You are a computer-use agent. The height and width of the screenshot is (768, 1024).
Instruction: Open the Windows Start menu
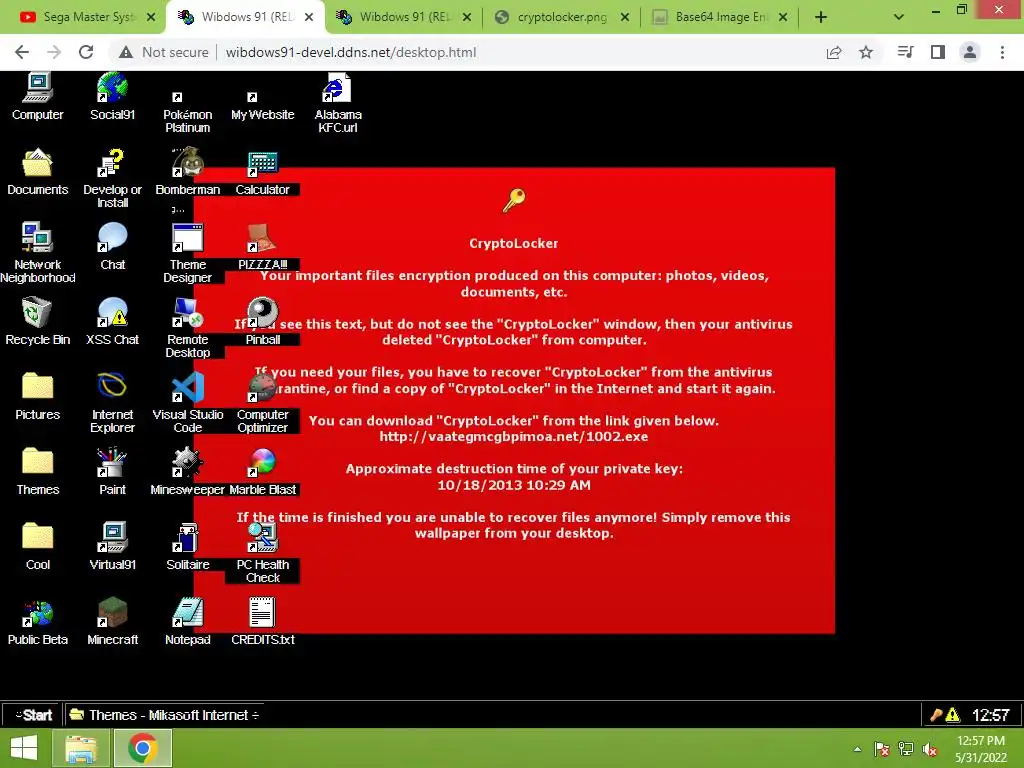(x=24, y=748)
